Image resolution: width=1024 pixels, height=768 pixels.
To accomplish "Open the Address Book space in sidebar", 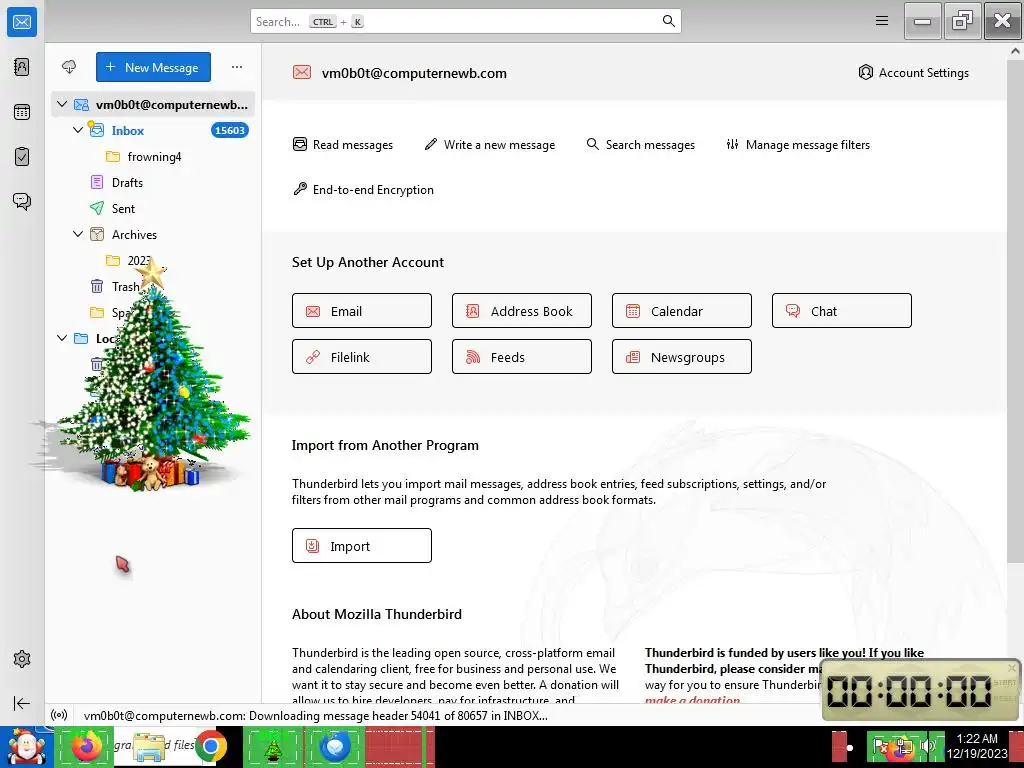I will pyautogui.click(x=22, y=67).
